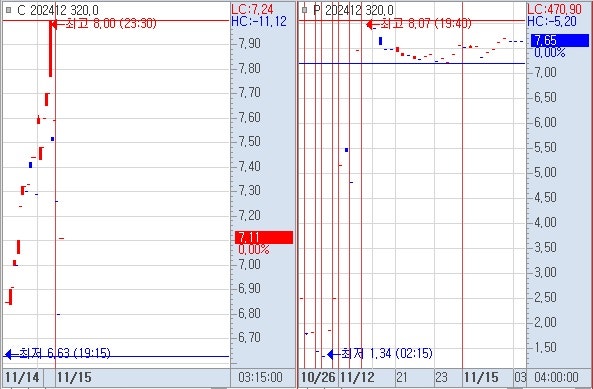Click the P 202412 320.0 chart title
This screenshot has width=593, height=389.
click(x=353, y=10)
